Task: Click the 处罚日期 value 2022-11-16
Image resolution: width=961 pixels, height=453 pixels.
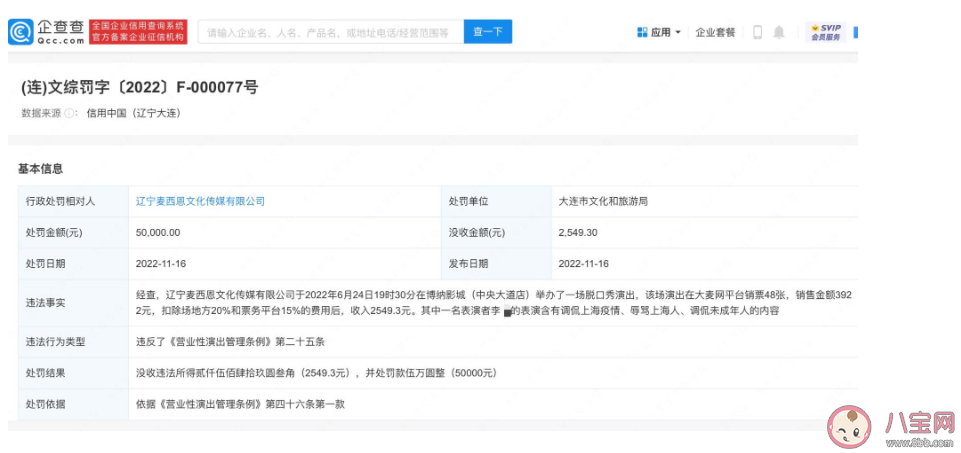Action: pos(161,264)
